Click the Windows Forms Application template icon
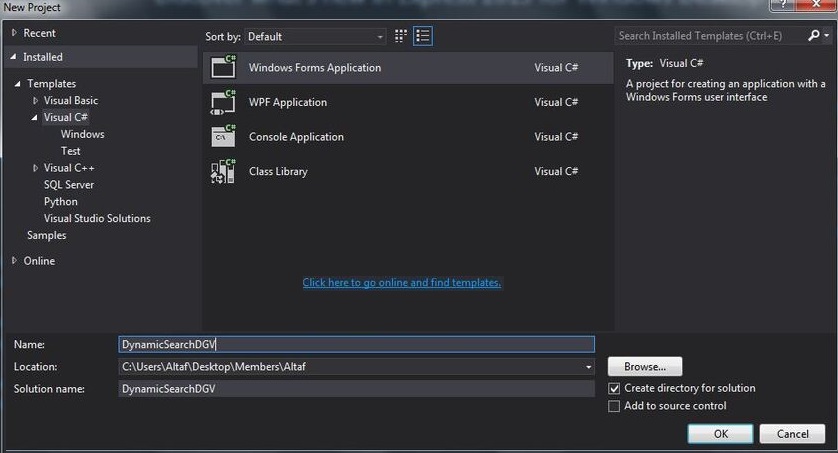Image resolution: width=838 pixels, height=453 pixels. click(222, 68)
